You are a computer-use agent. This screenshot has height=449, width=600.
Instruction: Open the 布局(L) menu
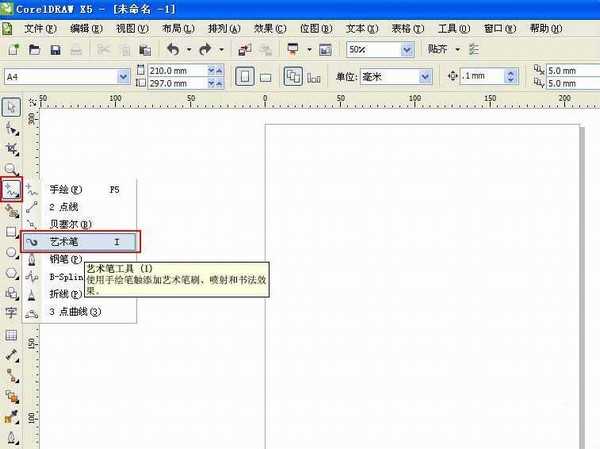pyautogui.click(x=178, y=29)
